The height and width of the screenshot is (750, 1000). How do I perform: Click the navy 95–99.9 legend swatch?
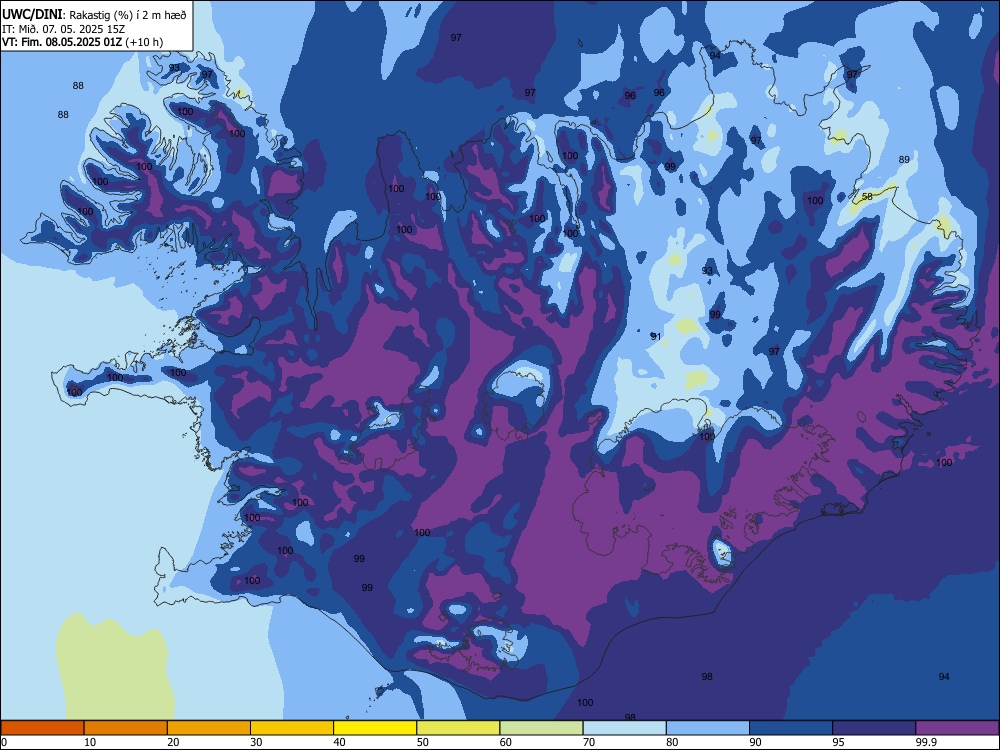coord(874,728)
